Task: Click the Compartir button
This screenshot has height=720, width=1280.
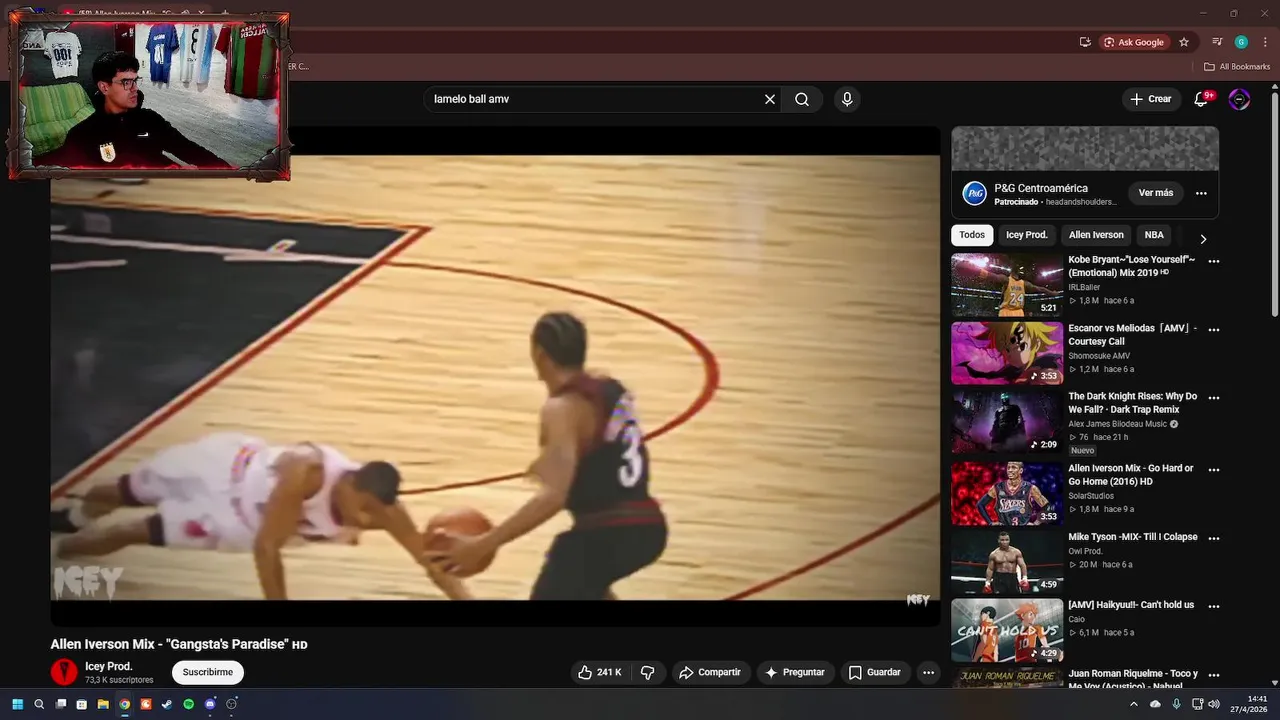Action: 711,672
